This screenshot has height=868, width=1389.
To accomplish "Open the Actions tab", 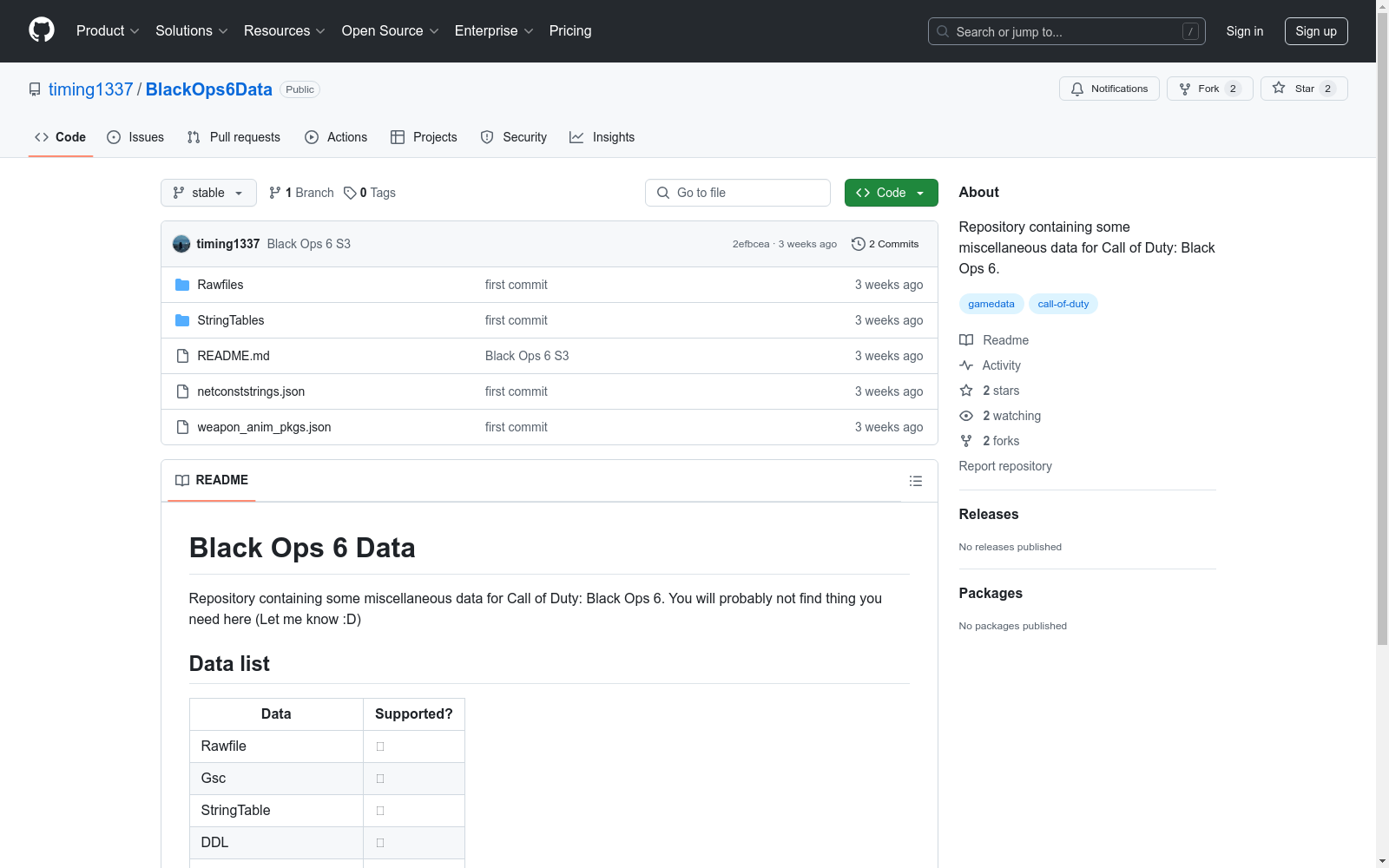I will [336, 137].
